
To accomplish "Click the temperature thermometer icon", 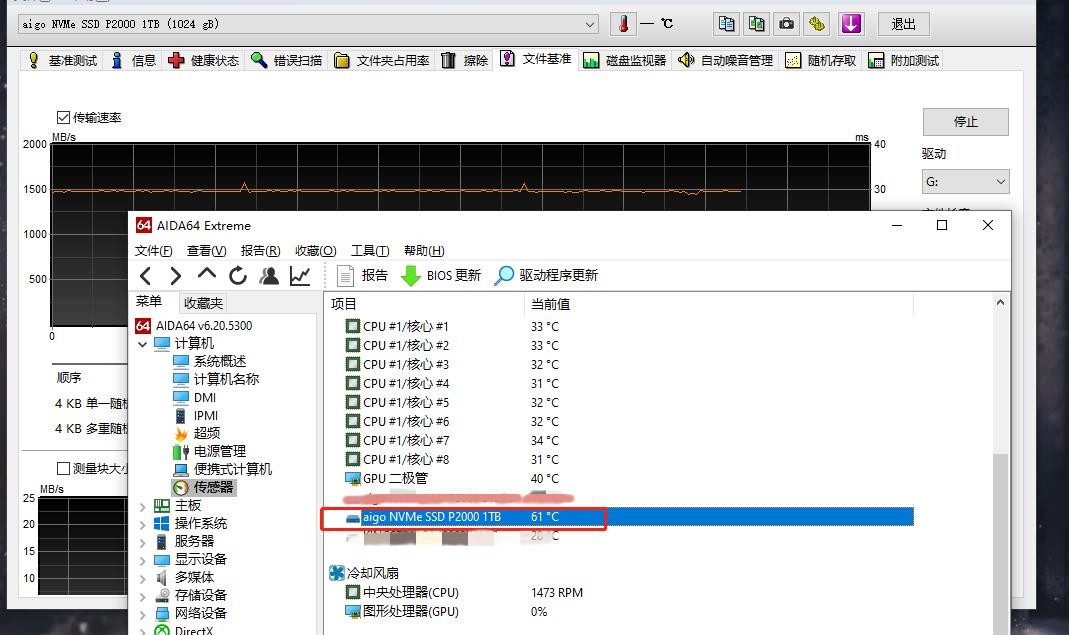I will coord(623,22).
